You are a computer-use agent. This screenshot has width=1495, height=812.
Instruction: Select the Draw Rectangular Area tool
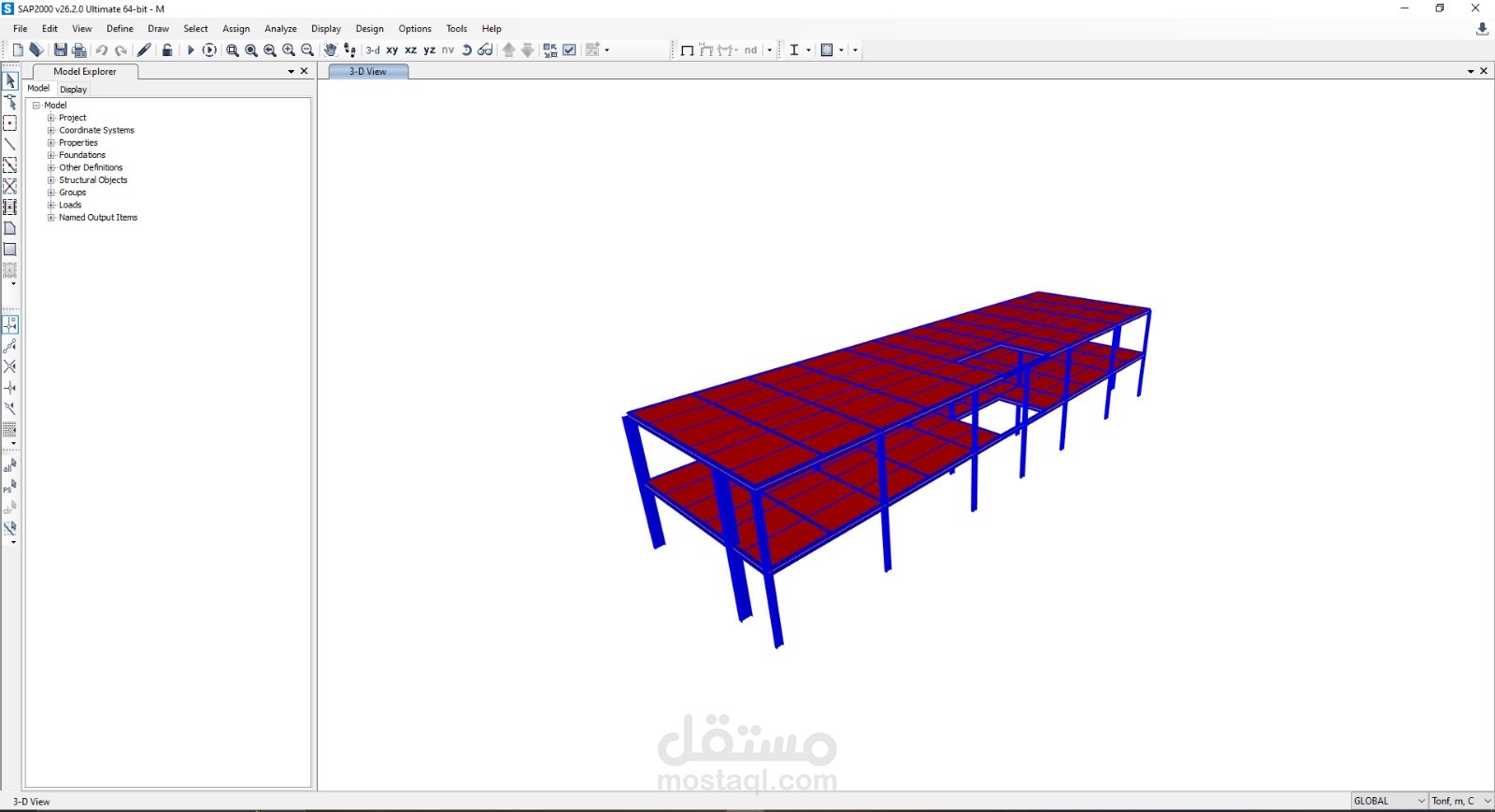click(10, 249)
